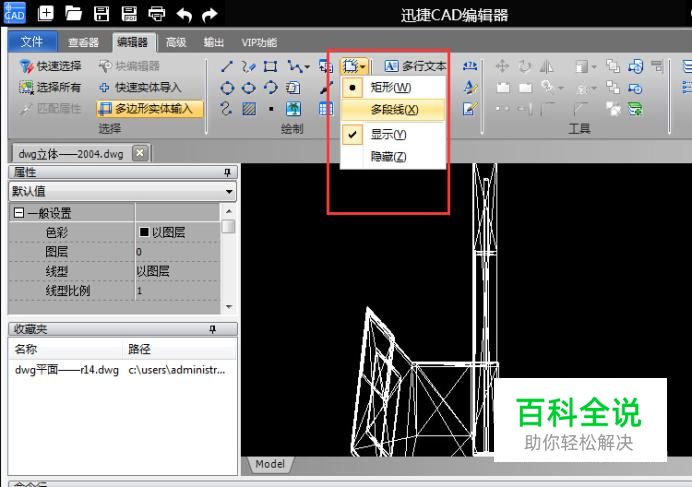
Task: Open a file with the folder icon
Action: point(73,14)
